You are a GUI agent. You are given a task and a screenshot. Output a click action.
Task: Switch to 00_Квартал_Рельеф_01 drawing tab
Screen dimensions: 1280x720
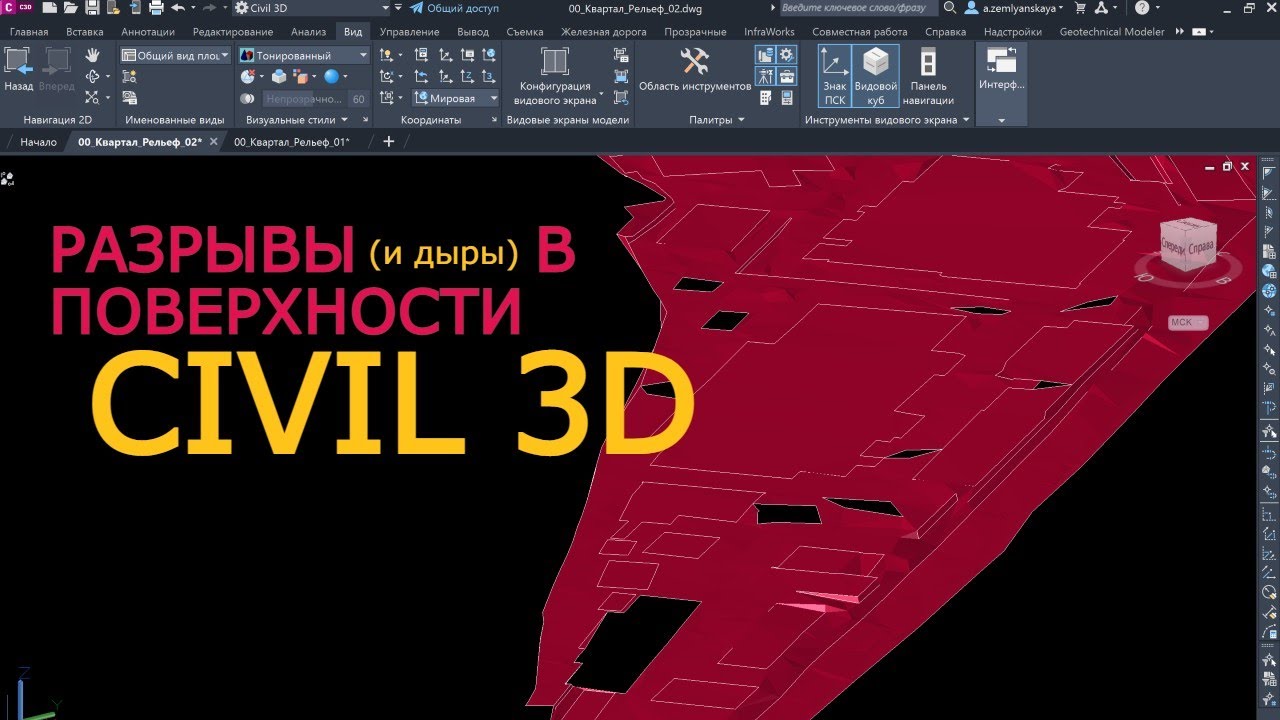(291, 142)
